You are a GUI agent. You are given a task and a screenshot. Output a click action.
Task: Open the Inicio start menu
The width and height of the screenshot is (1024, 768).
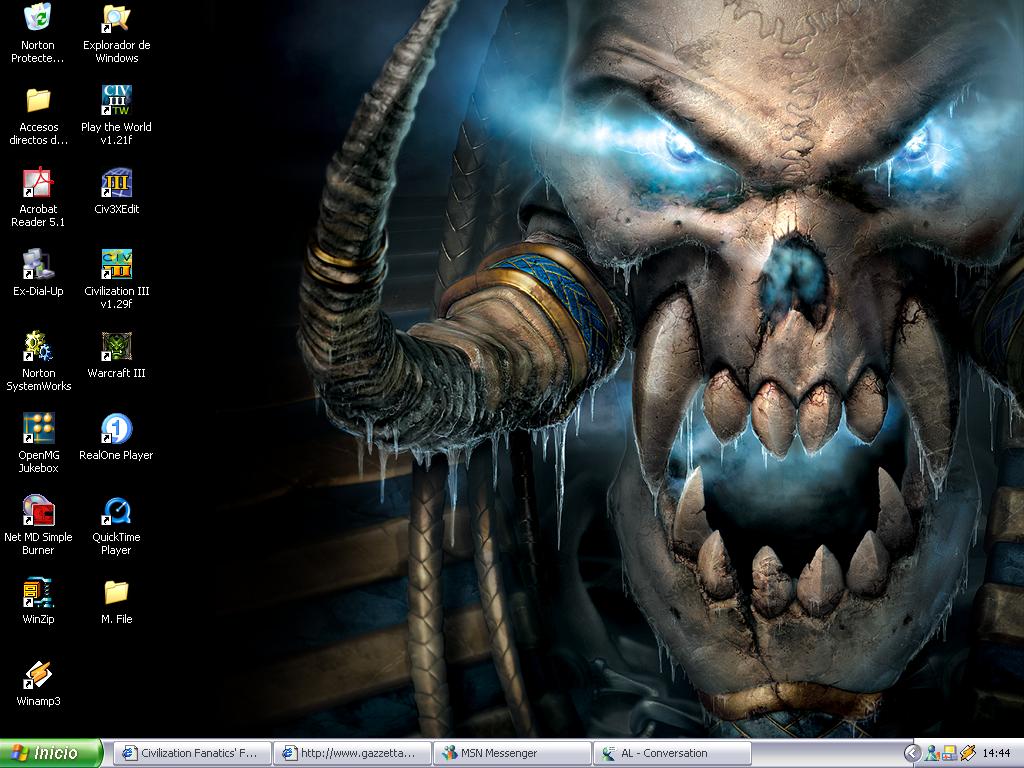(51, 753)
